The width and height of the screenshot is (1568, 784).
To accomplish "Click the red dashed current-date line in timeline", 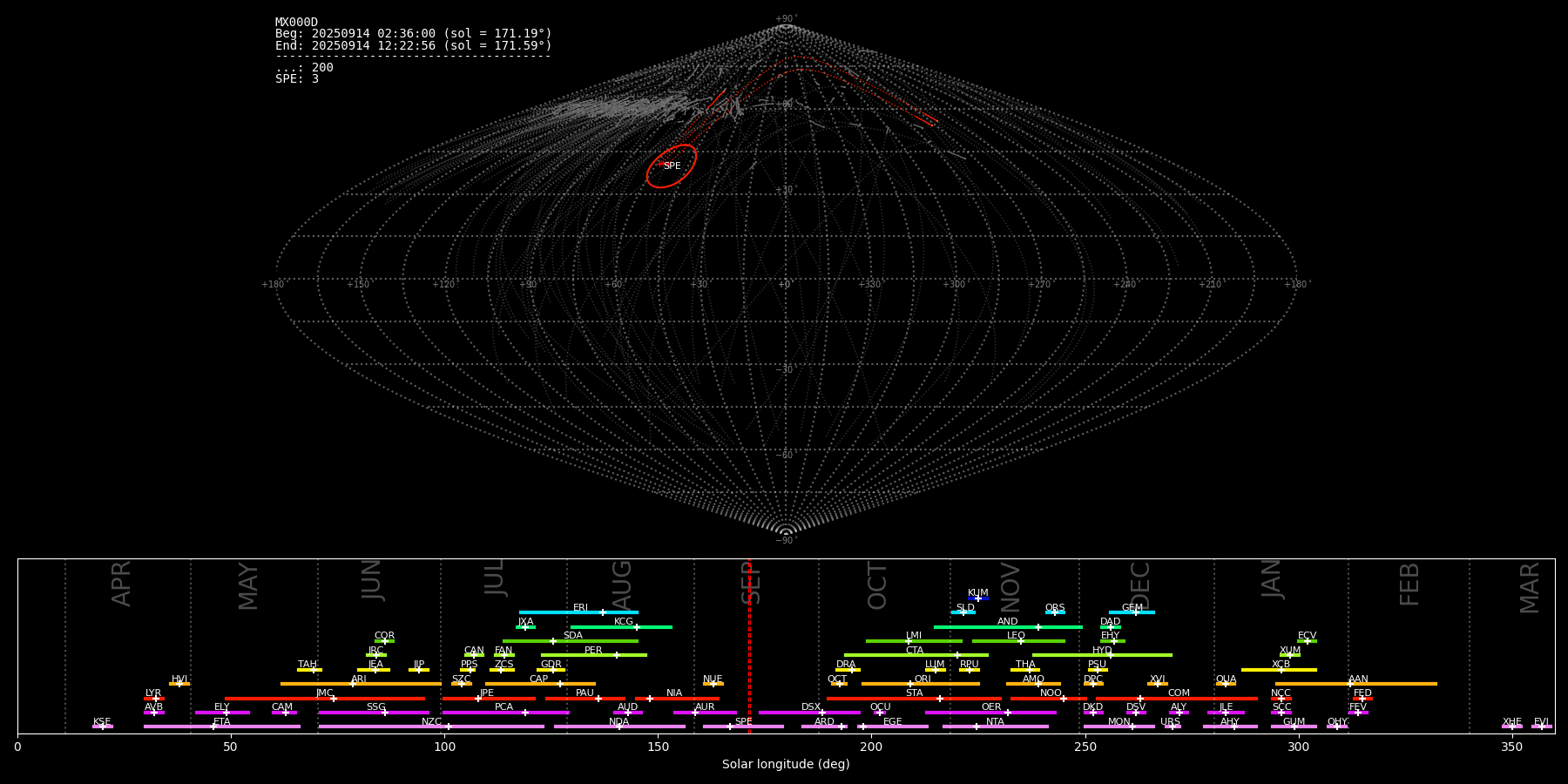I will [749, 645].
